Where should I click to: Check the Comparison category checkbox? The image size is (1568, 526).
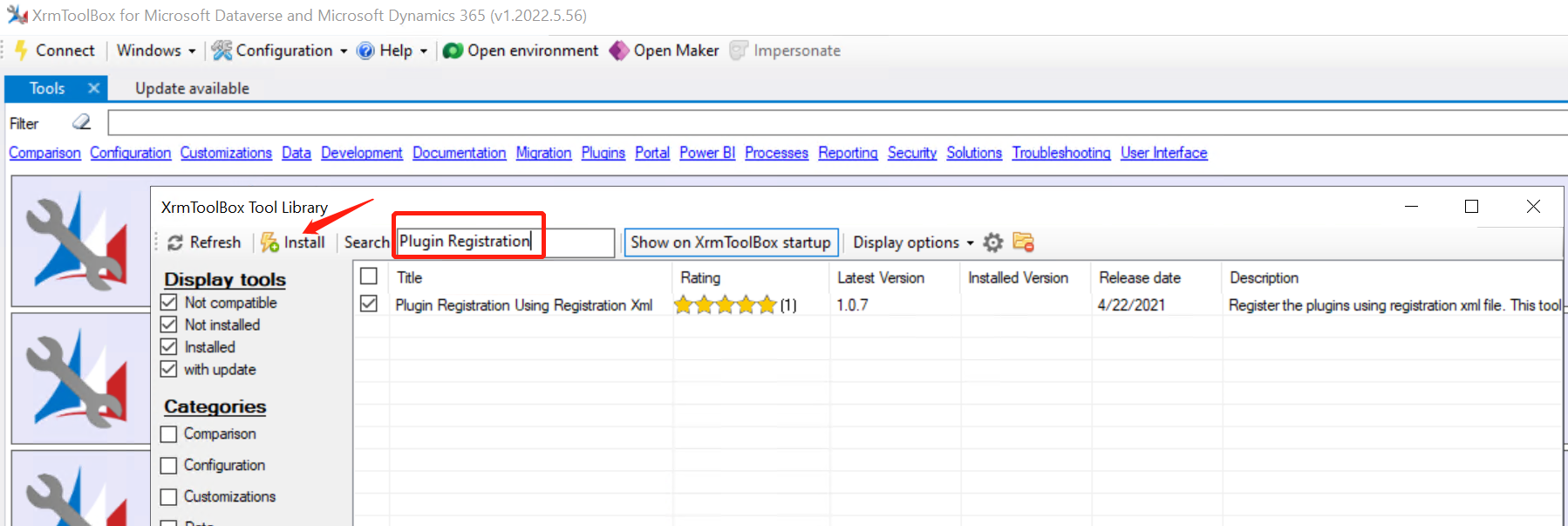pyautogui.click(x=169, y=434)
